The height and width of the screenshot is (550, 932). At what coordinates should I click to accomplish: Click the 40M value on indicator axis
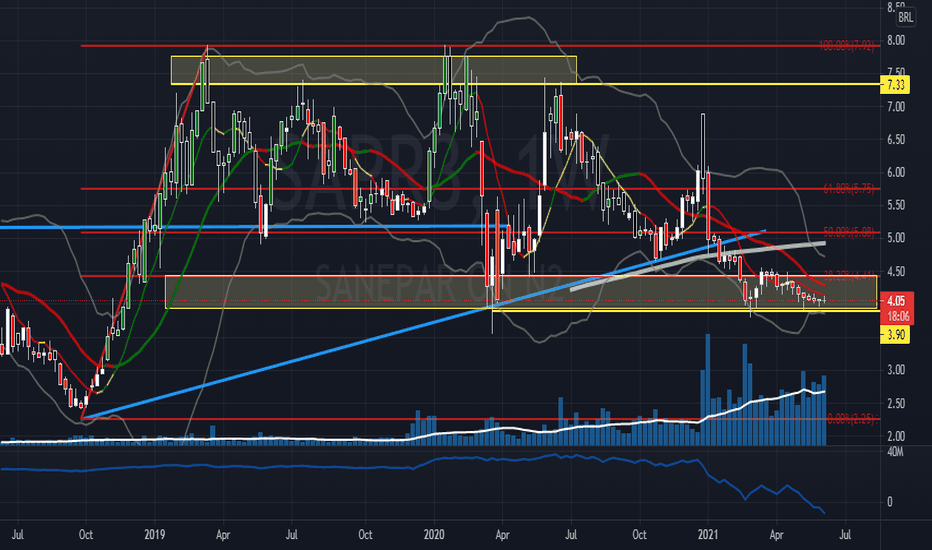pos(895,452)
